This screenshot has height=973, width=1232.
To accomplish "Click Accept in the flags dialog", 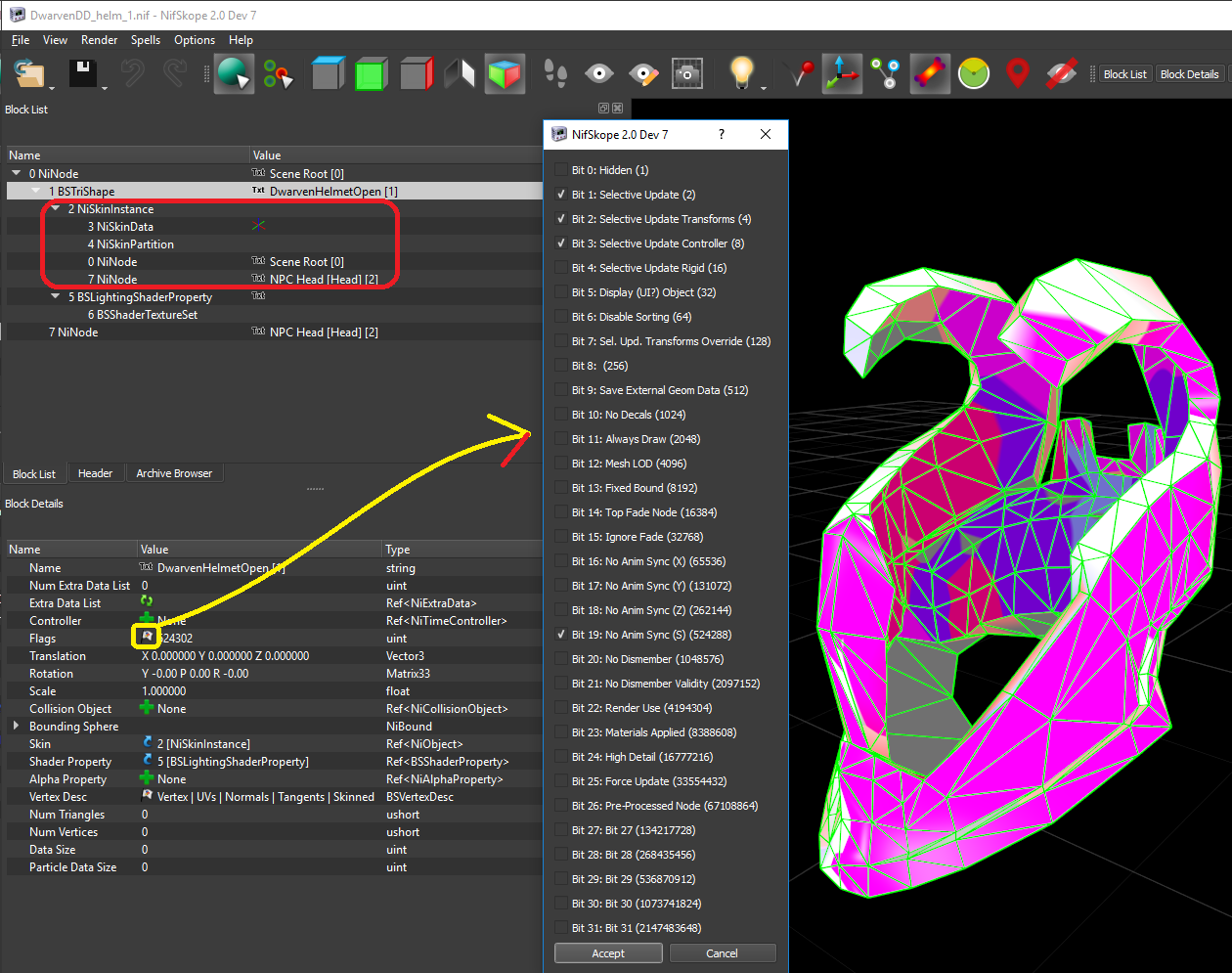I will click(608, 953).
